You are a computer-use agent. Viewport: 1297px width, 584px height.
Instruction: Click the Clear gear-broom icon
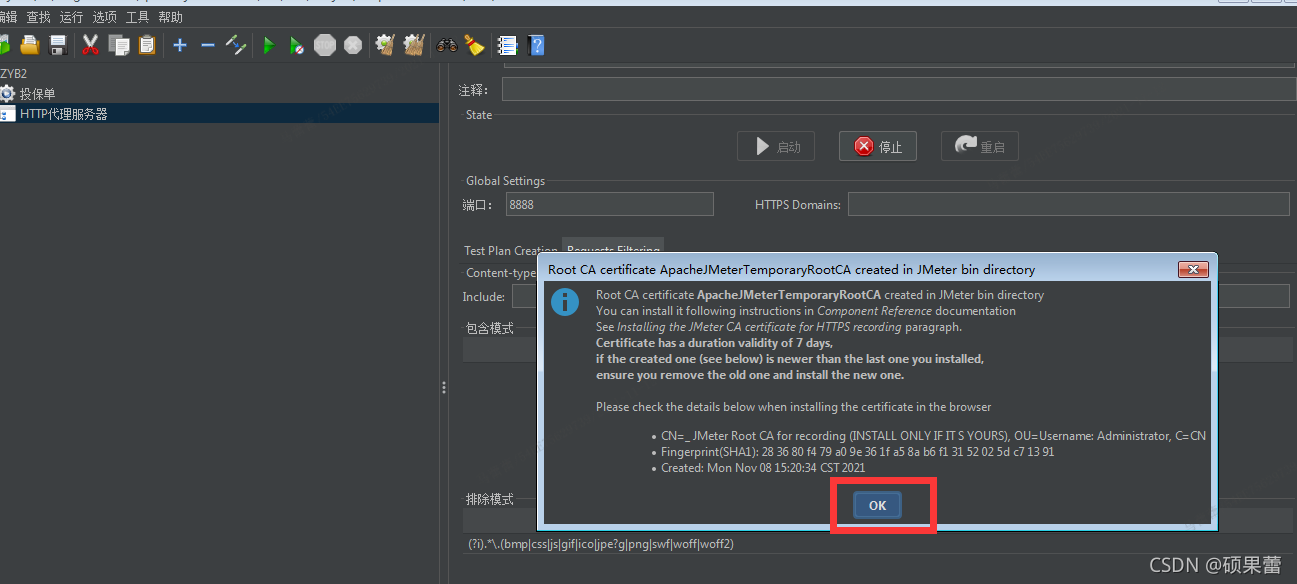[385, 45]
